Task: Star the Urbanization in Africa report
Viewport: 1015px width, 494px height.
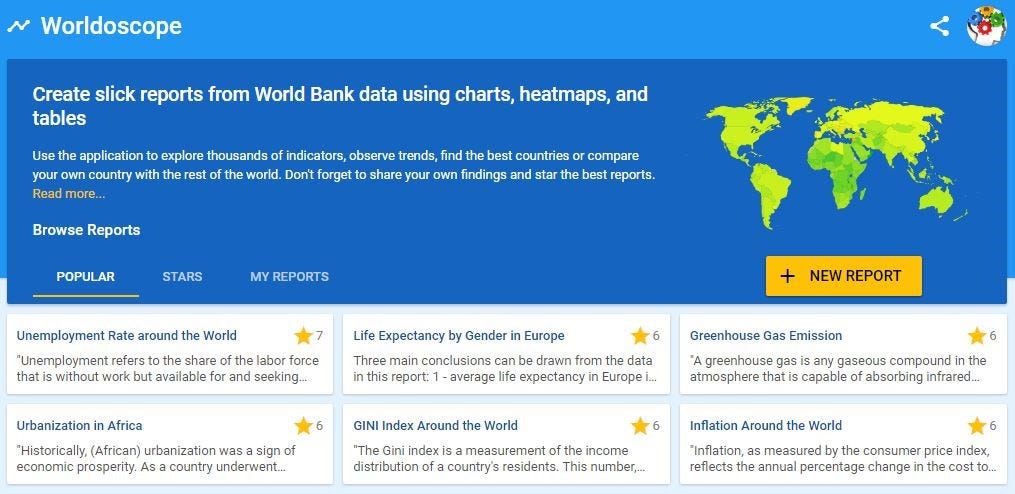Action: pyautogui.click(x=303, y=425)
